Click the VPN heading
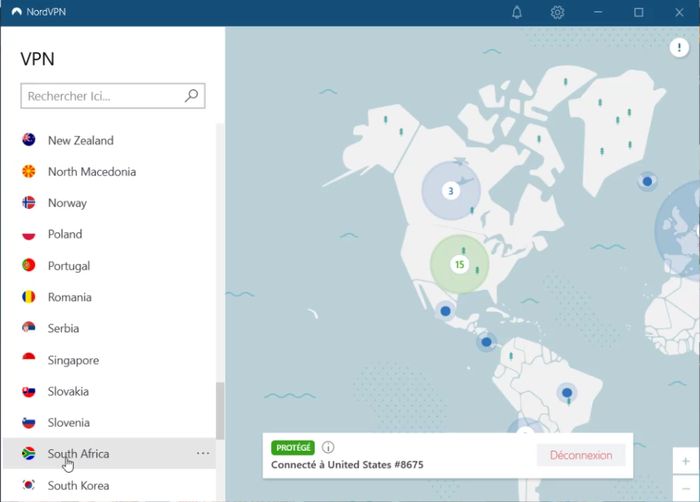Screen dimensions: 700x502 pyautogui.click(x=38, y=59)
